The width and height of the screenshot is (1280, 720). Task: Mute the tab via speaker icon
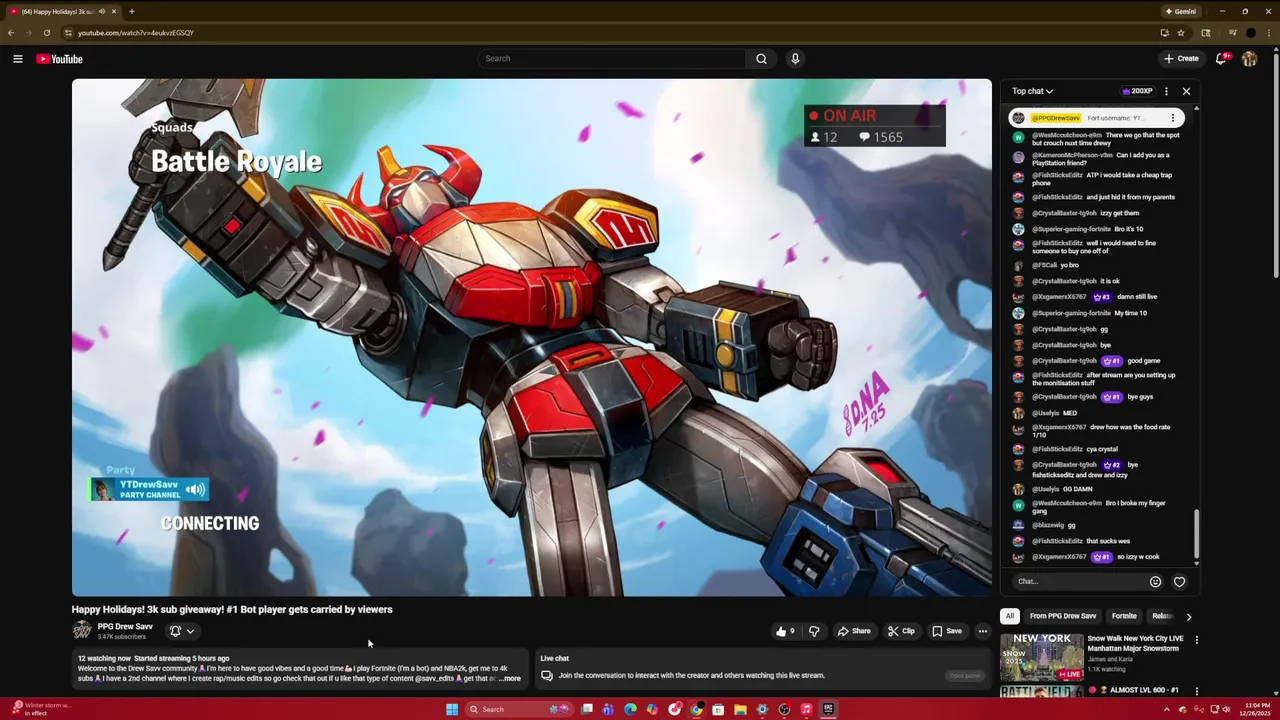pyautogui.click(x=102, y=11)
